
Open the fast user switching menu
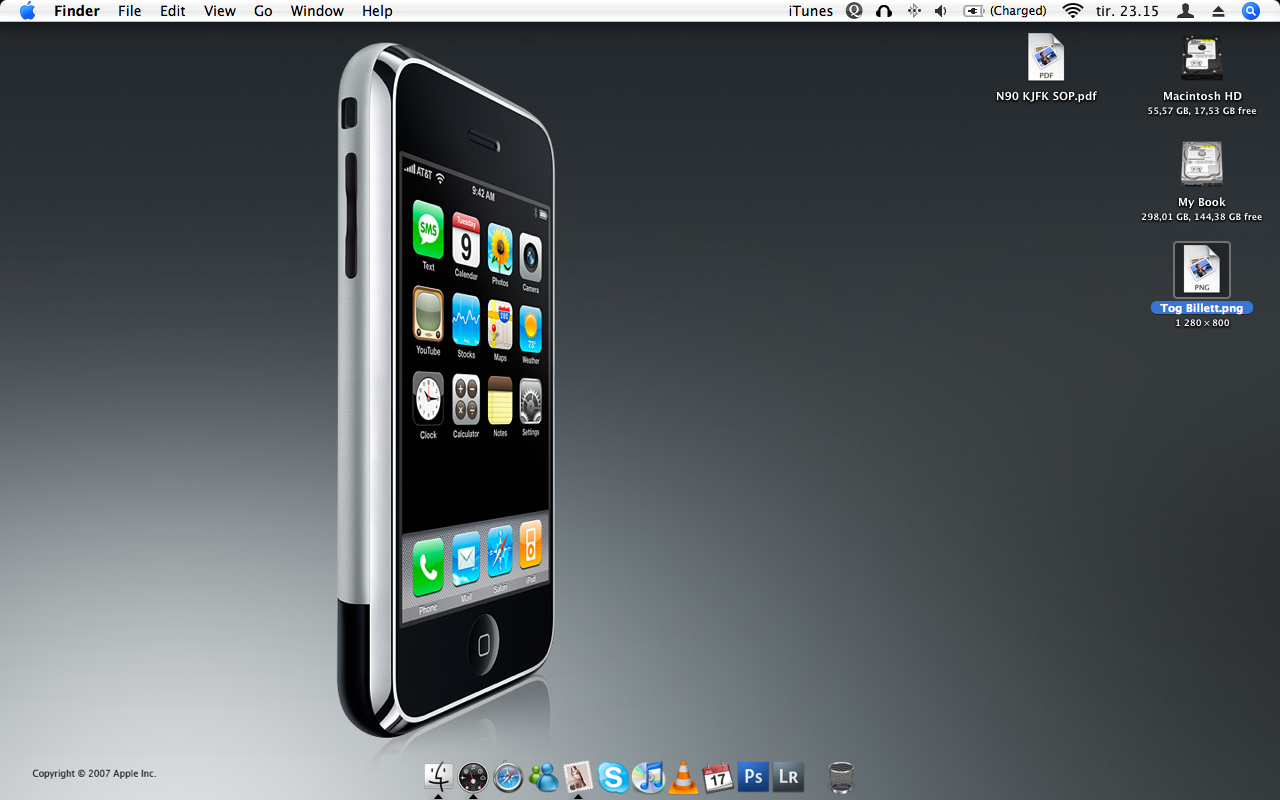coord(1185,11)
